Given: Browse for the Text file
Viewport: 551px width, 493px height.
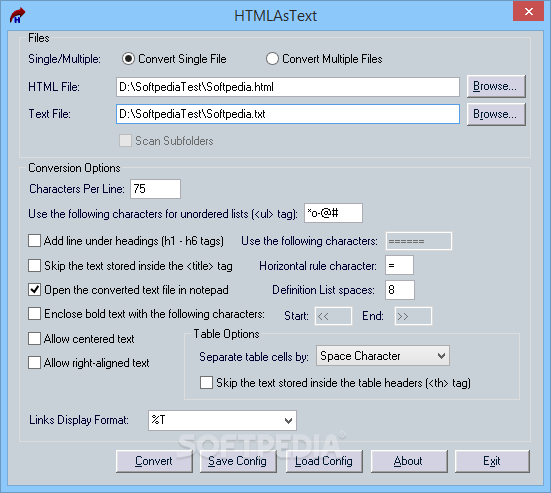Looking at the screenshot, I should (x=496, y=114).
